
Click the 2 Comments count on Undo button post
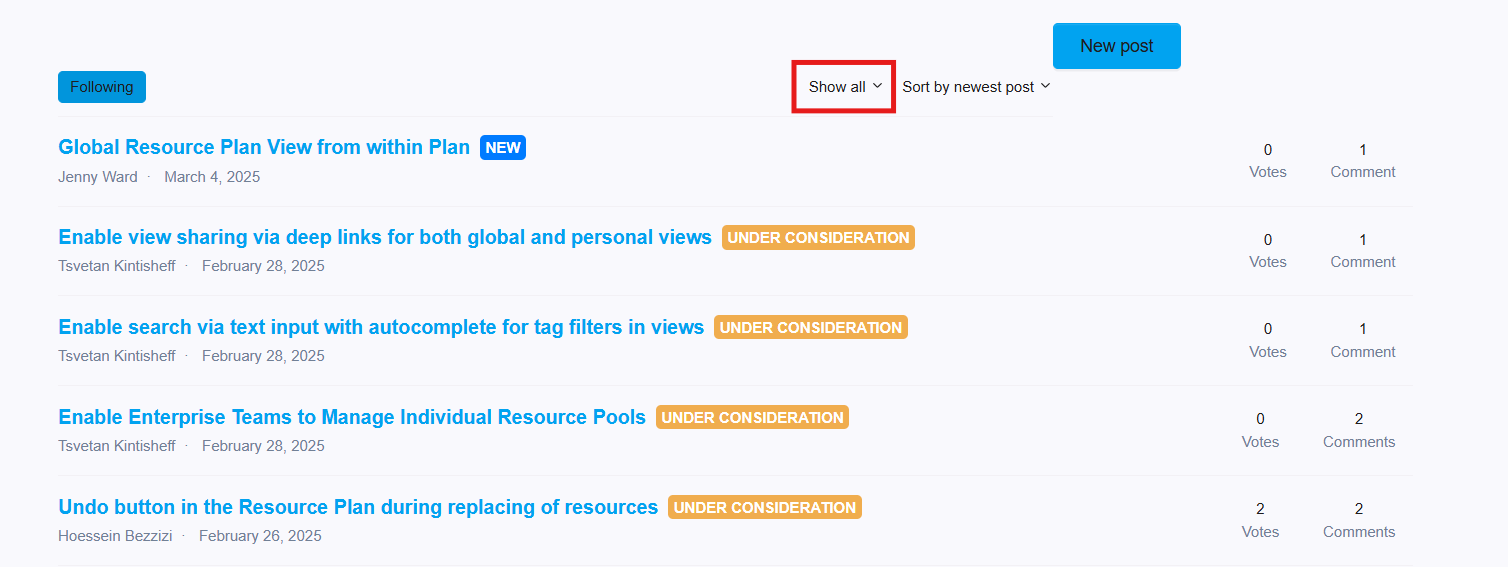click(1359, 520)
